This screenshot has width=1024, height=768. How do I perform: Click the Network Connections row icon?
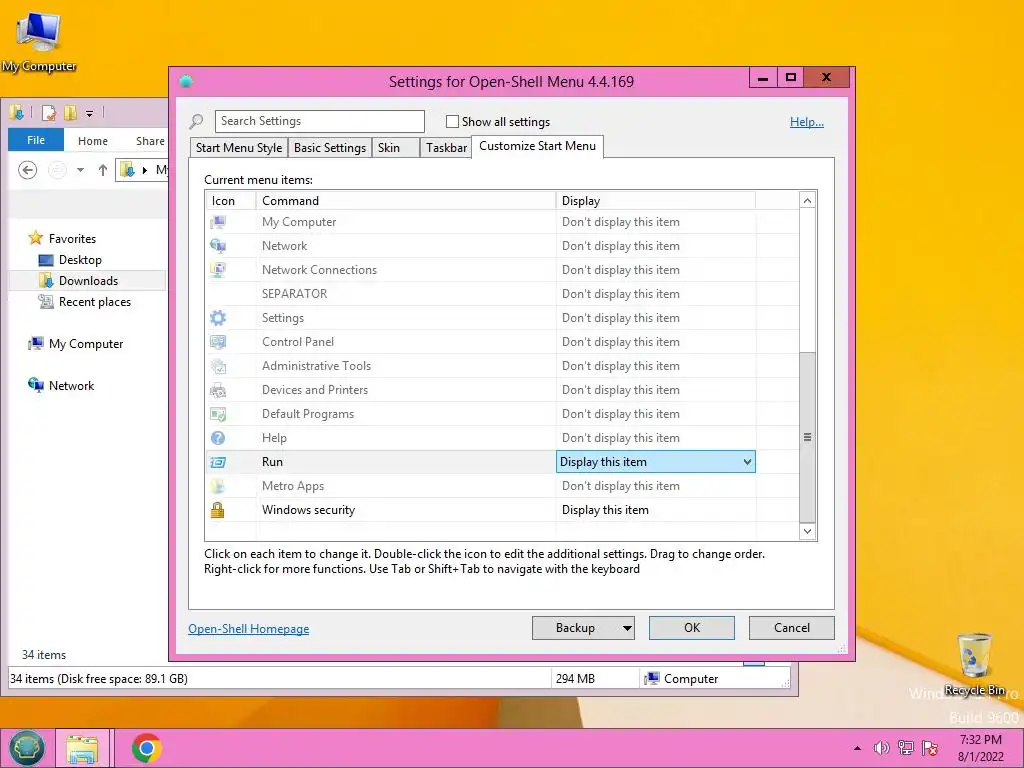coord(218,270)
